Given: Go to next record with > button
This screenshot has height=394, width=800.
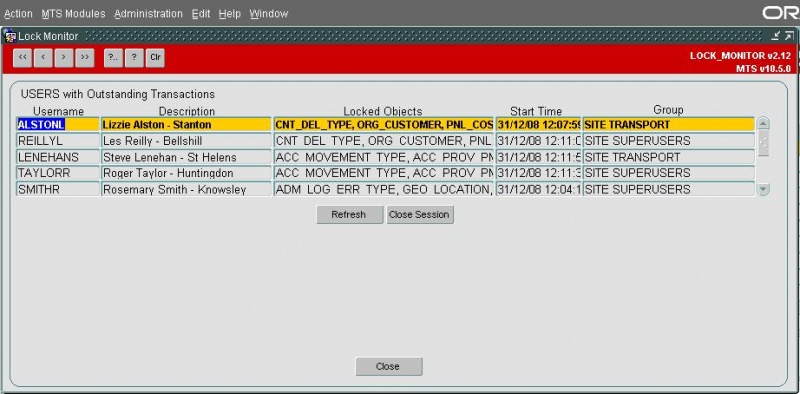Looking at the screenshot, I should coord(64,58).
